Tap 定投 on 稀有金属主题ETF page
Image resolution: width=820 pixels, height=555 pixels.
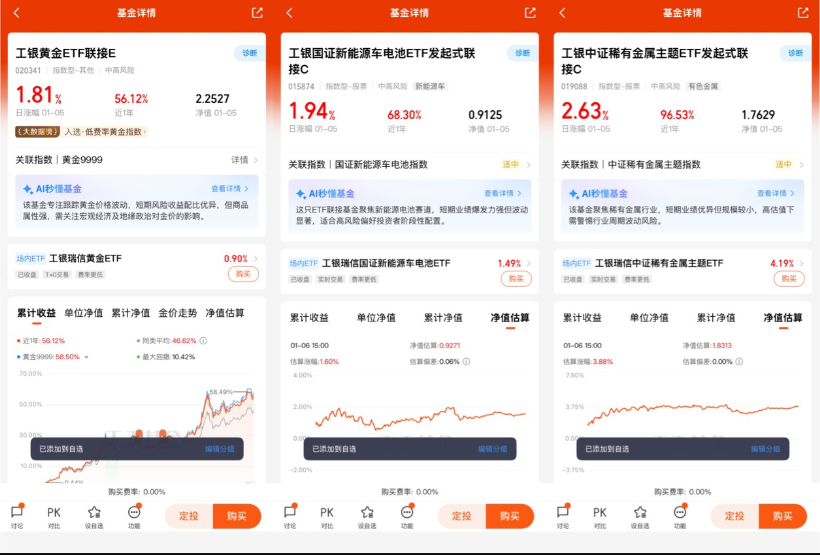pos(735,516)
